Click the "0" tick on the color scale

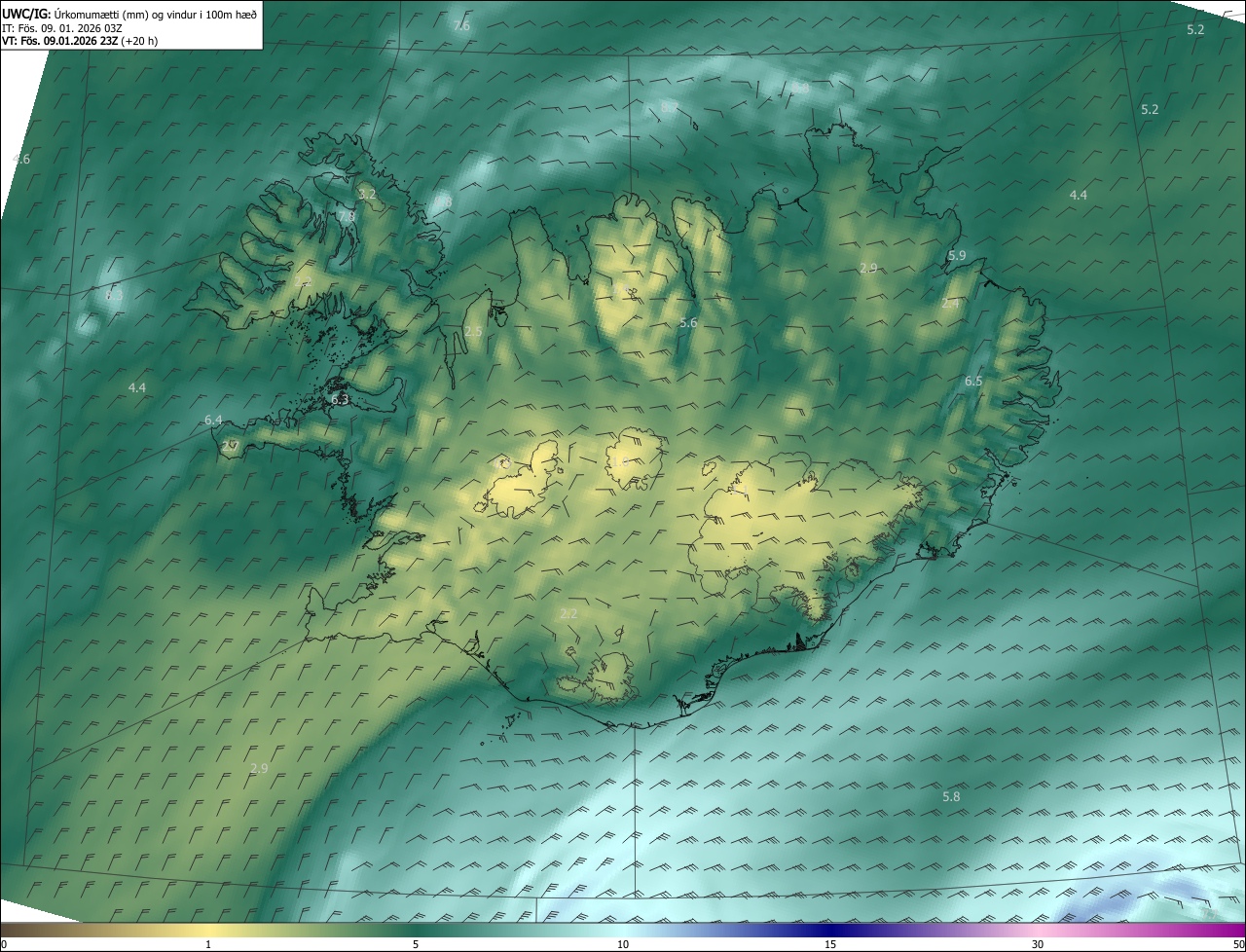(4, 944)
